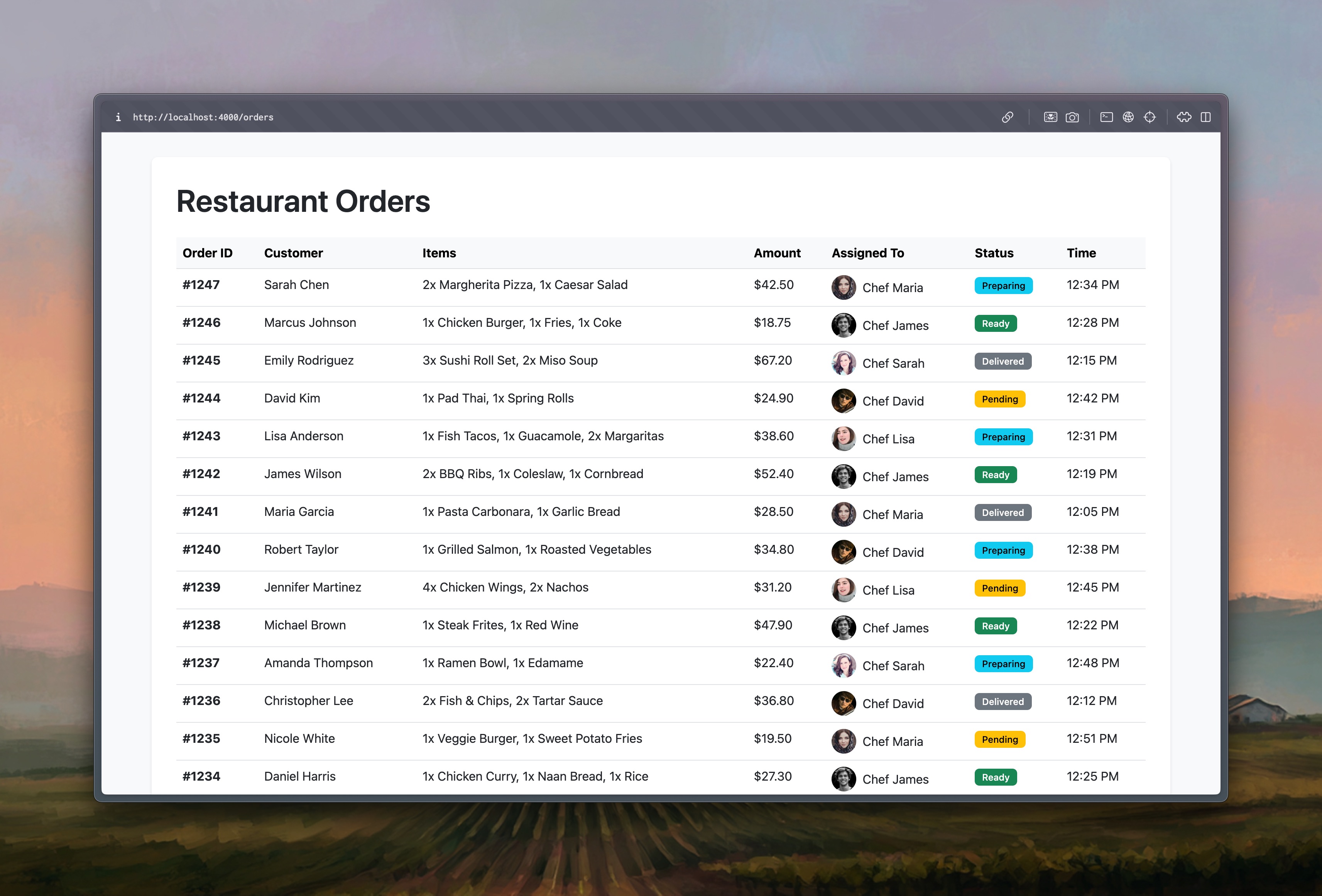Viewport: 1322px width, 896px height.
Task: Click the globe network icon
Action: [1129, 117]
